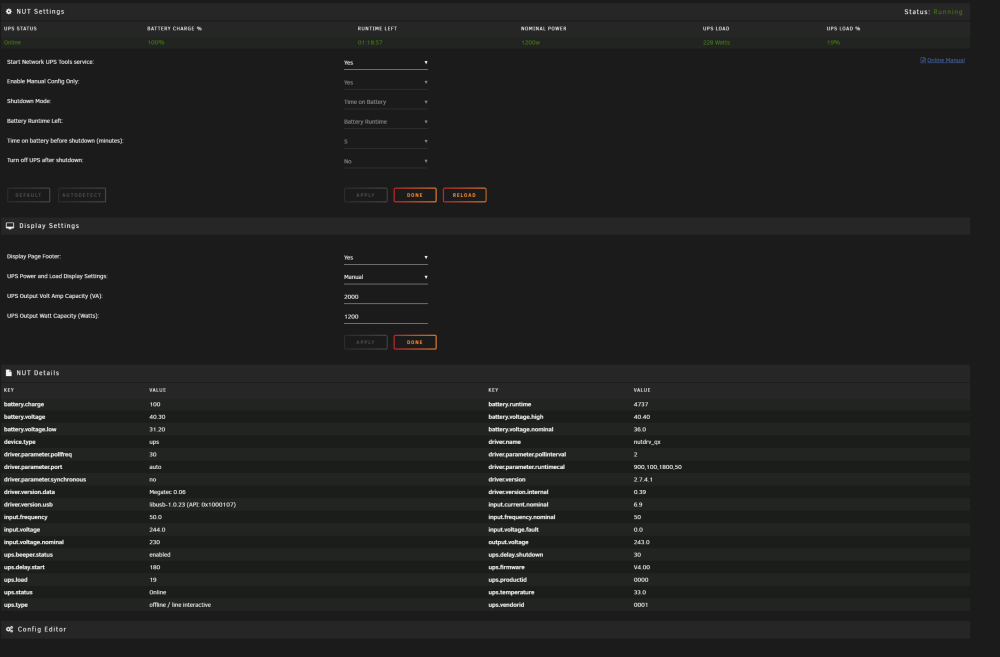Click the NUT Details document icon
Screen dimensions: 1000x657
coord(9,373)
